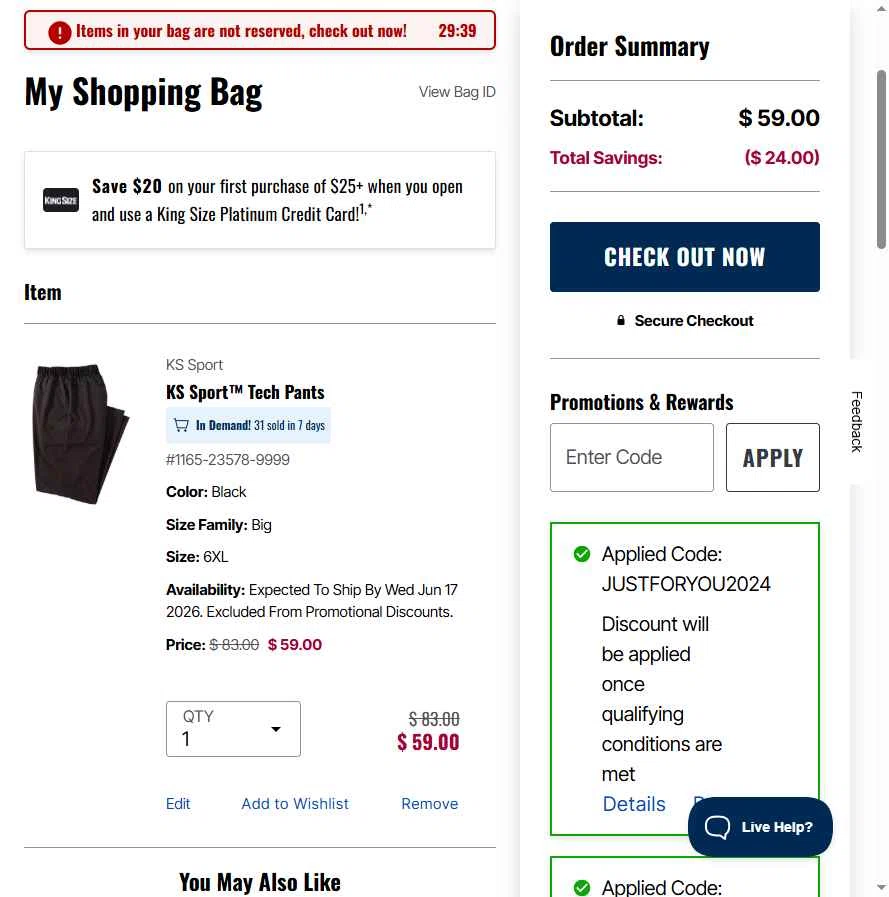
Task: Remove the Tech Pants from bag
Action: click(430, 804)
